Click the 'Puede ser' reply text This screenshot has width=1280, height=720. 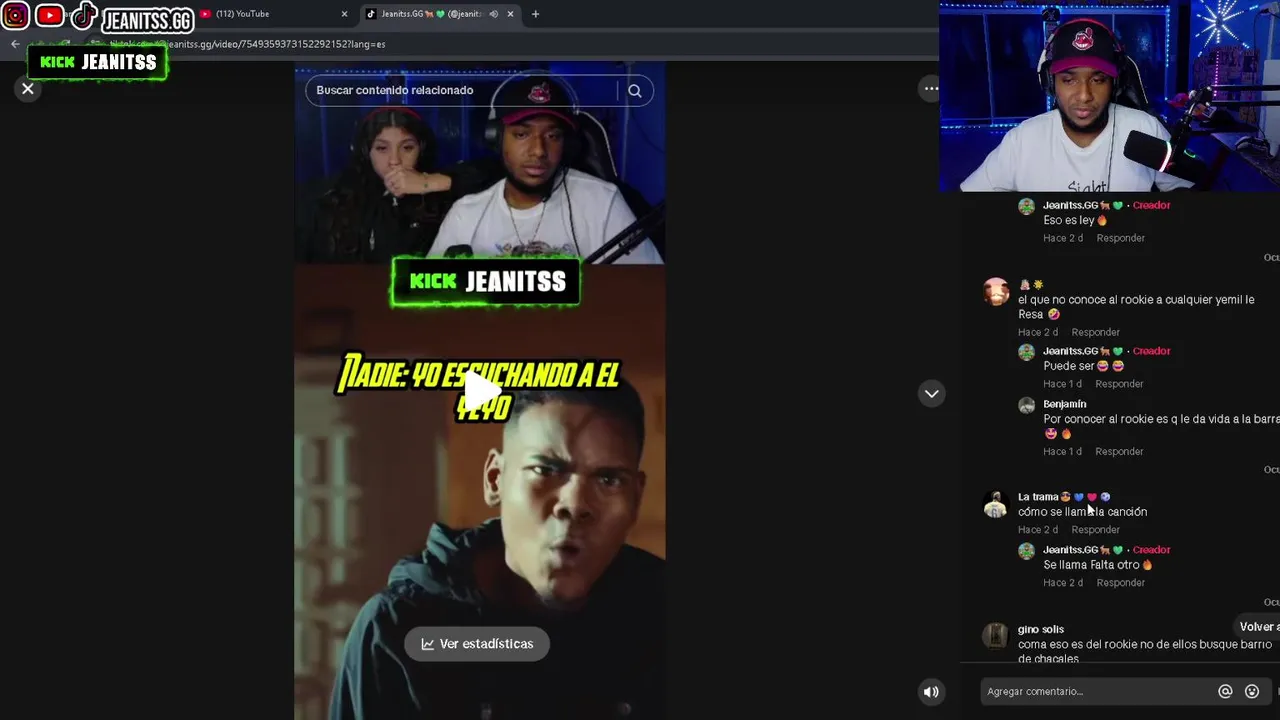pos(1083,366)
